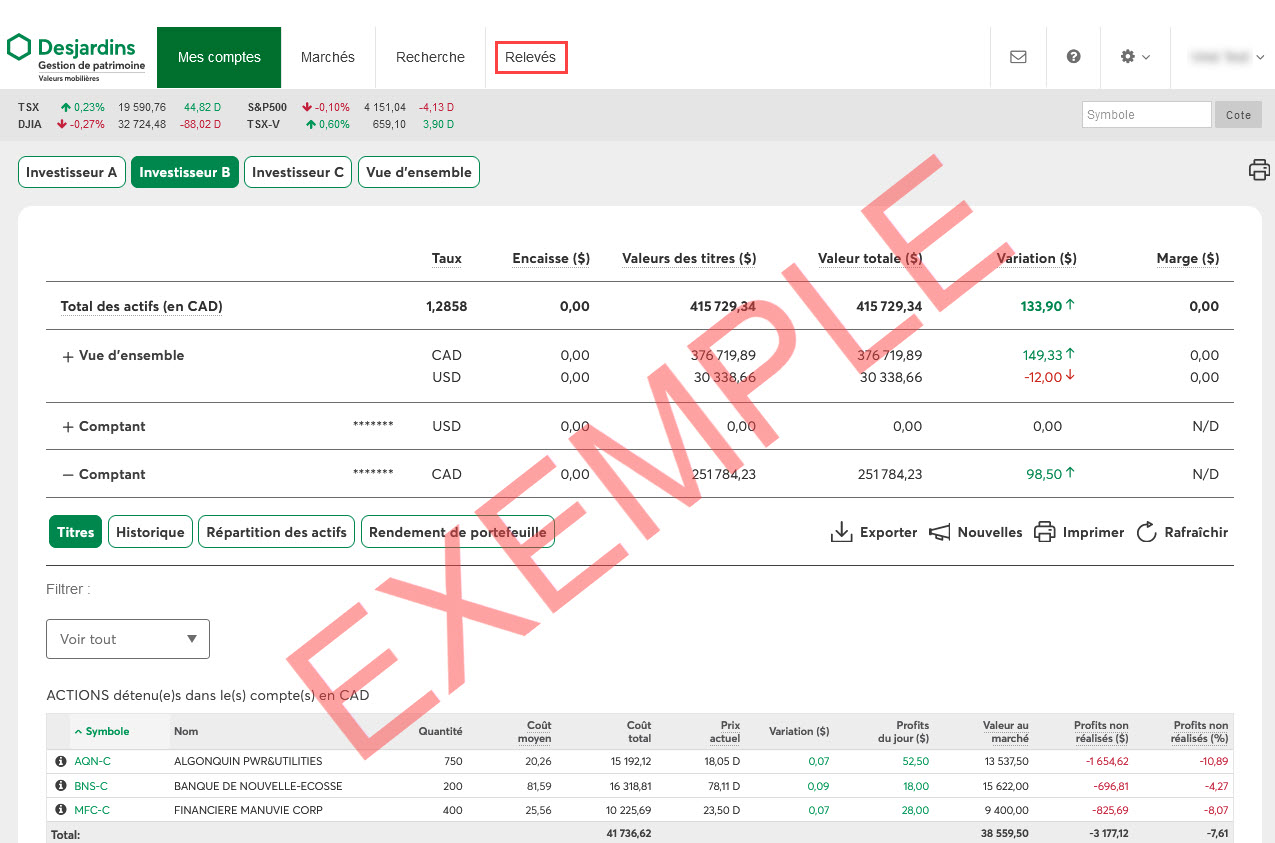Image resolution: width=1275 pixels, height=843 pixels.
Task: Open the BNS-C symbol link
Action: 91,786
